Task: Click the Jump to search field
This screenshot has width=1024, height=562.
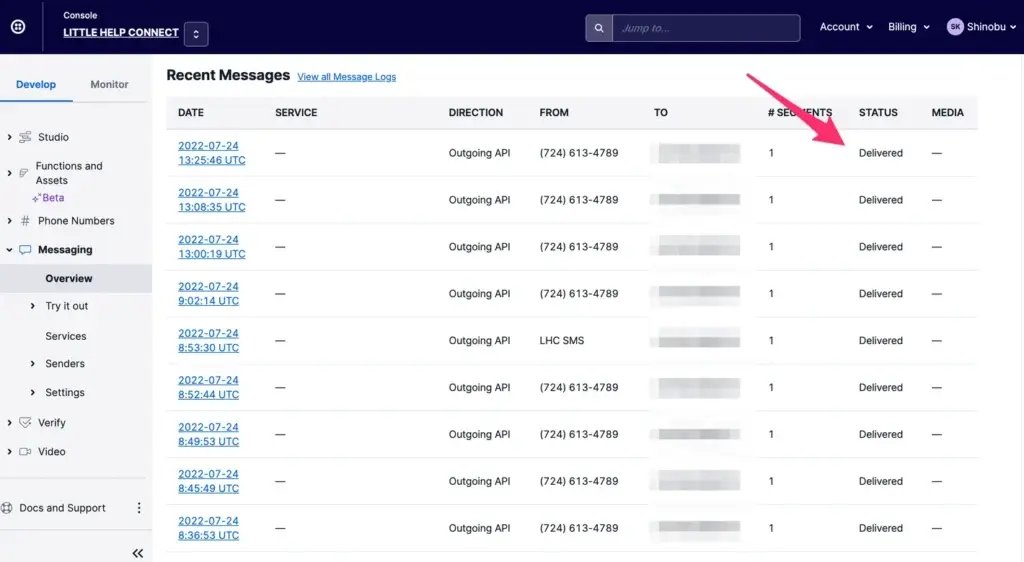Action: [705, 28]
